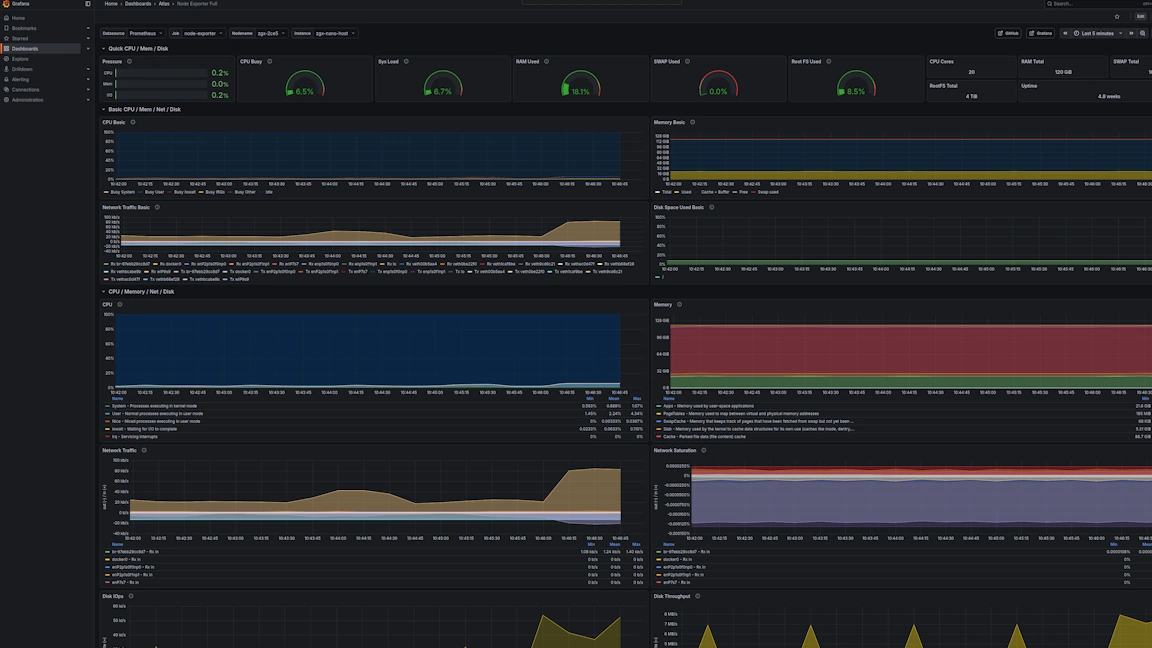This screenshot has width=1152, height=648.
Task: Open Explore from the sidebar
Action: point(20,59)
